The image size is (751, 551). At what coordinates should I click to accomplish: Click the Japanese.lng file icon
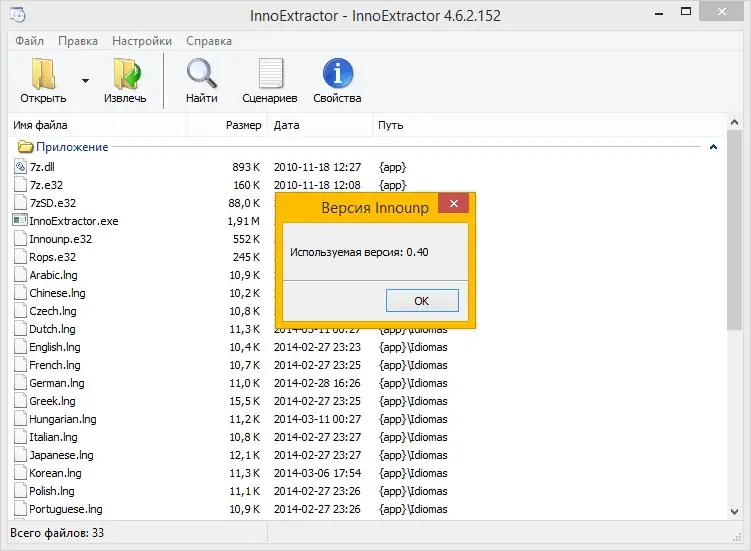coord(20,455)
